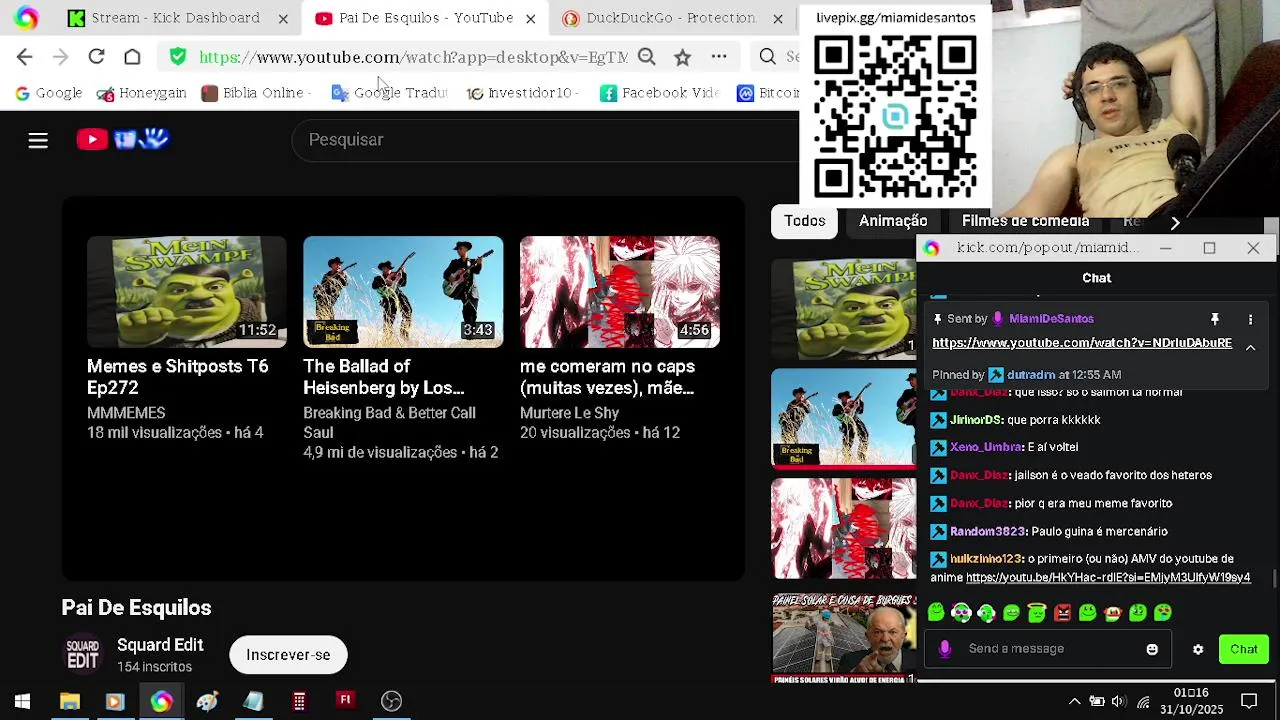This screenshot has height=720, width=1280.
Task: Click the green site security shield icon
Action: click(x=178, y=57)
